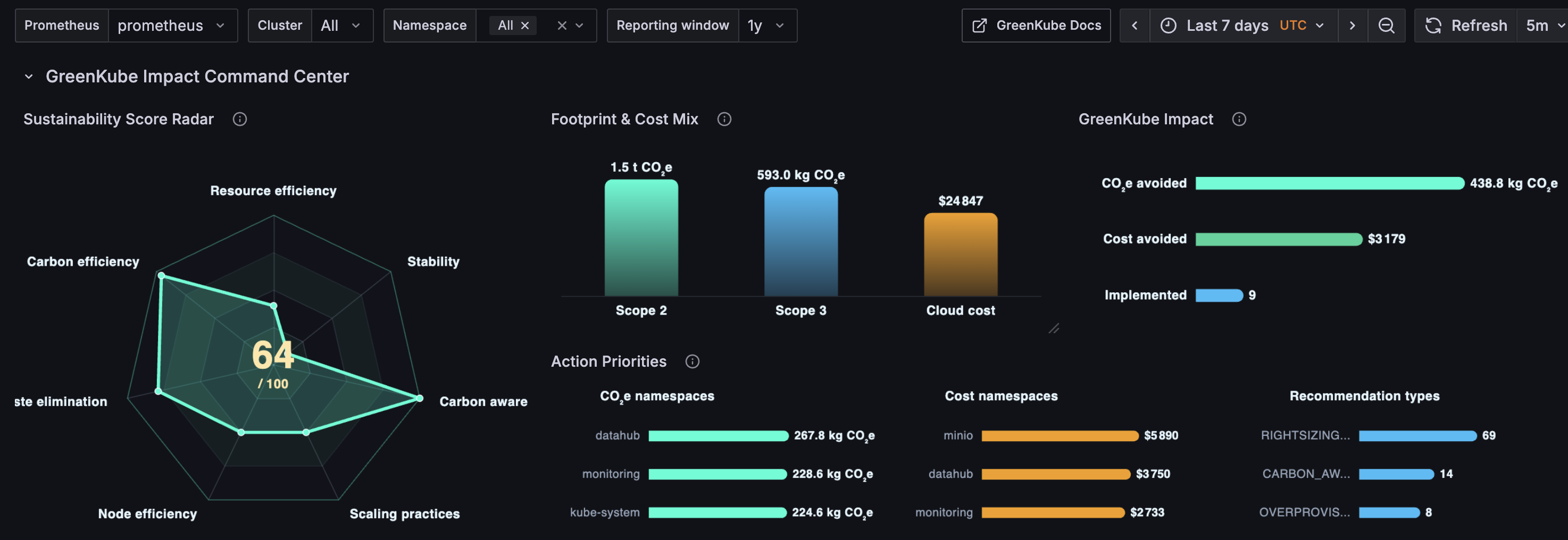
Task: Click the Stability radar label
Action: (x=433, y=261)
